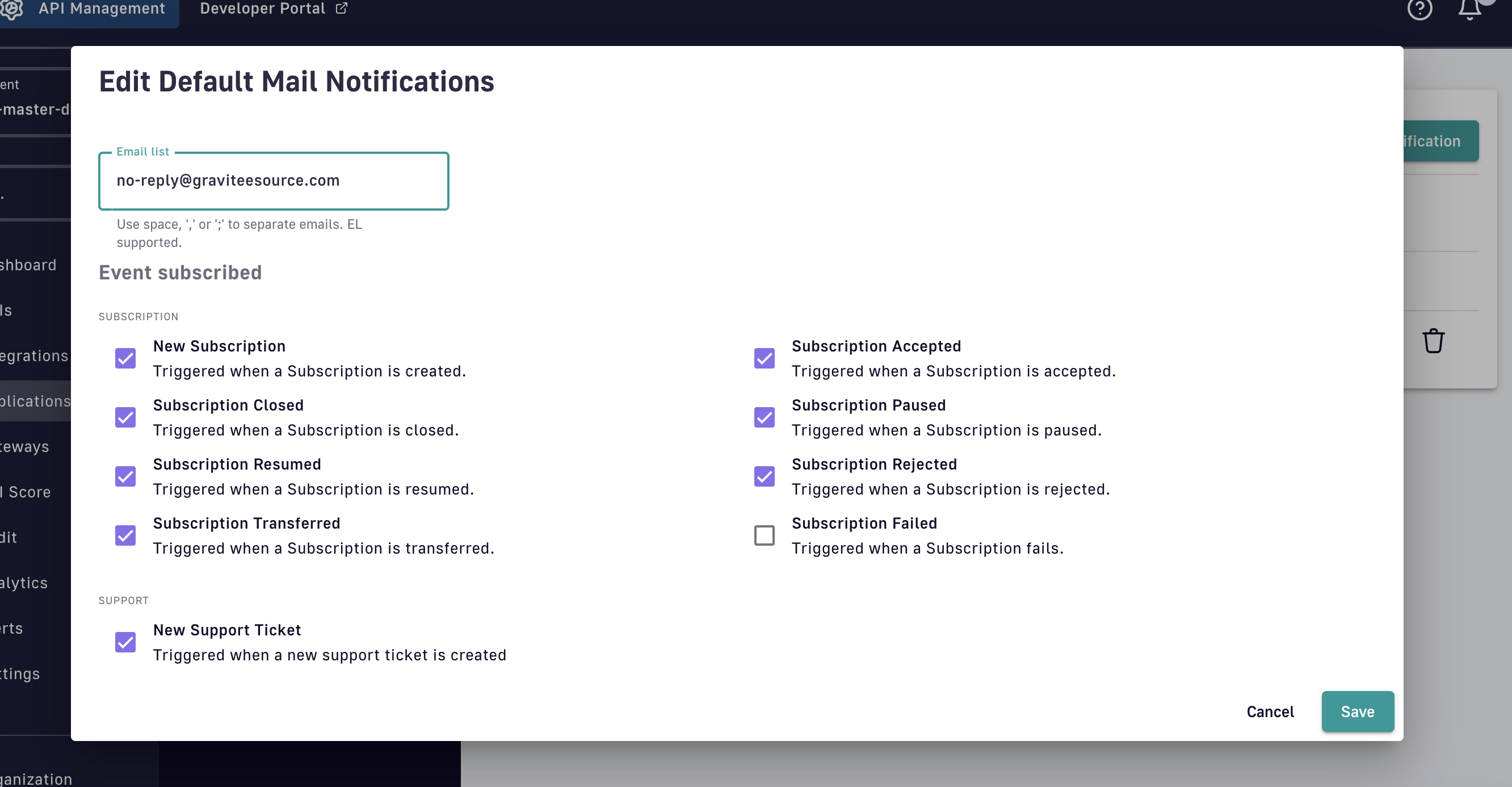Click the Subscription Failed label text

pos(864,524)
